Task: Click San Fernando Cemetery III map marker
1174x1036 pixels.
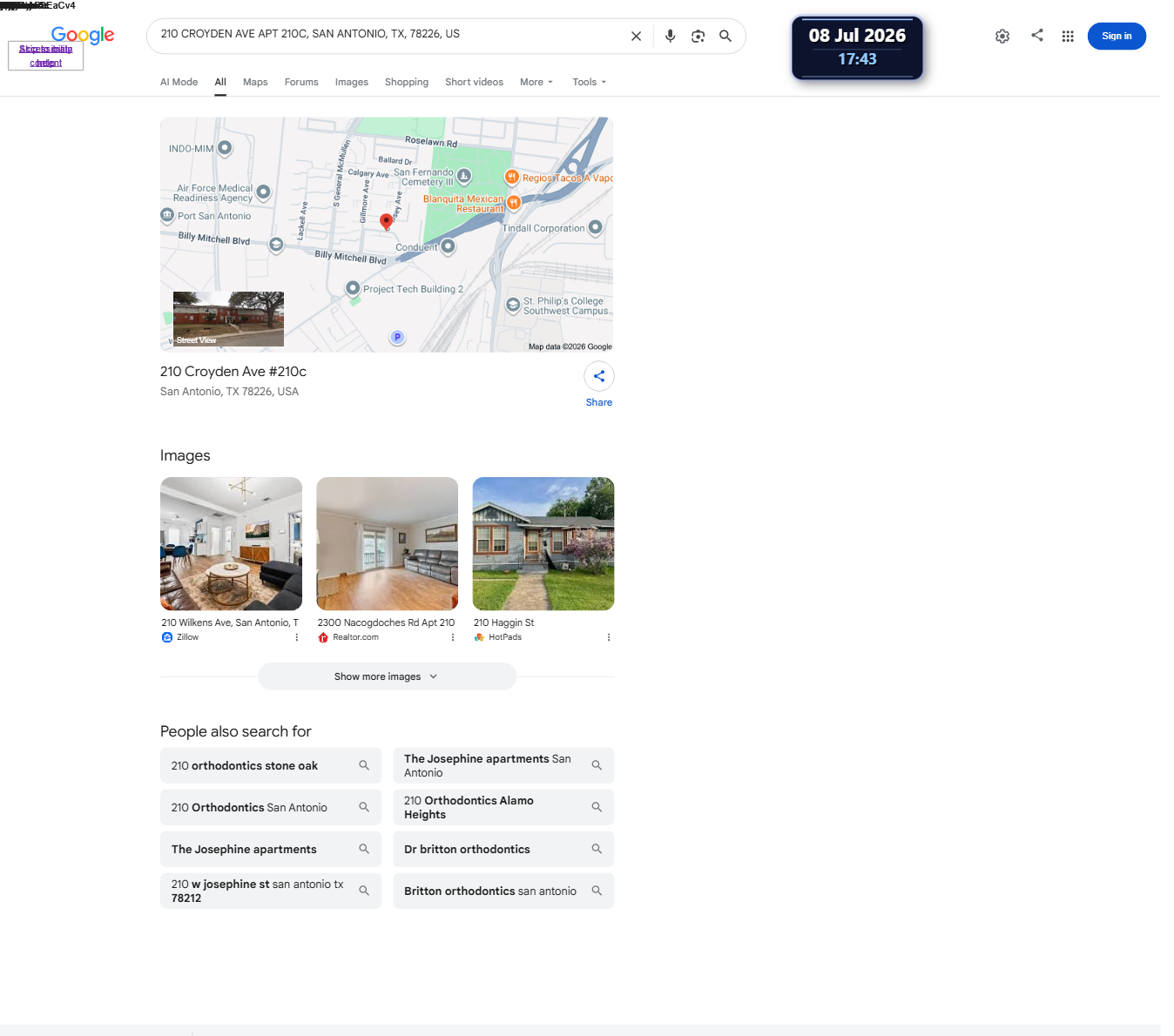Action: (464, 177)
